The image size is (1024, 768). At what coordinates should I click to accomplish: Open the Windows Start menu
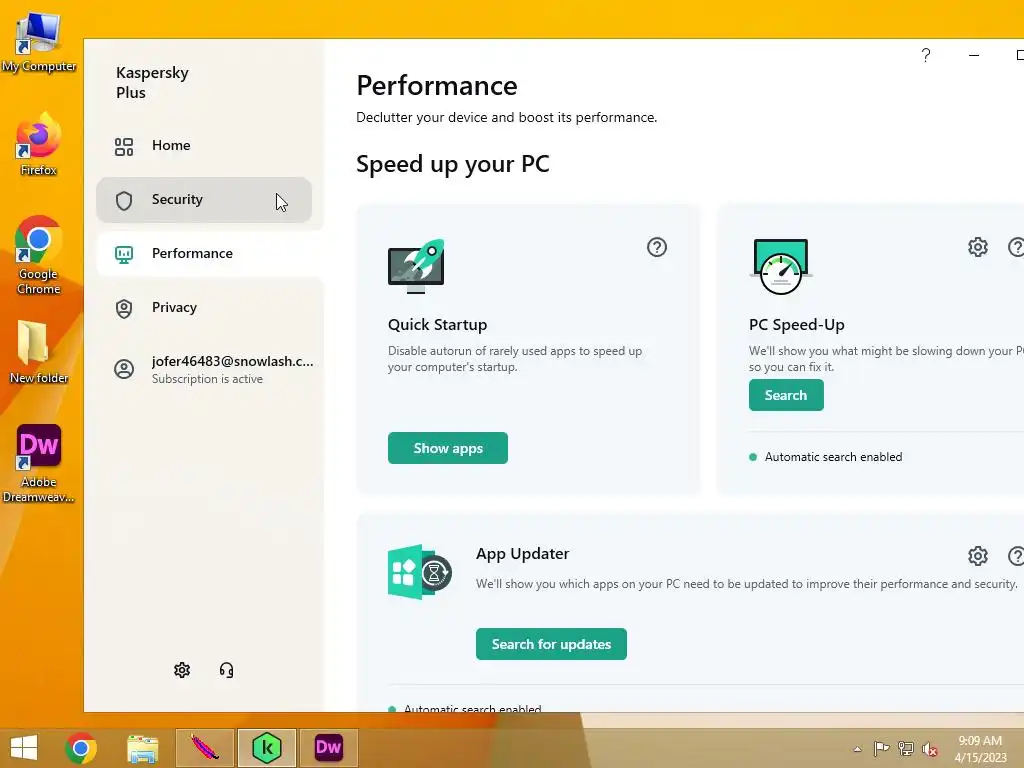[x=24, y=747]
